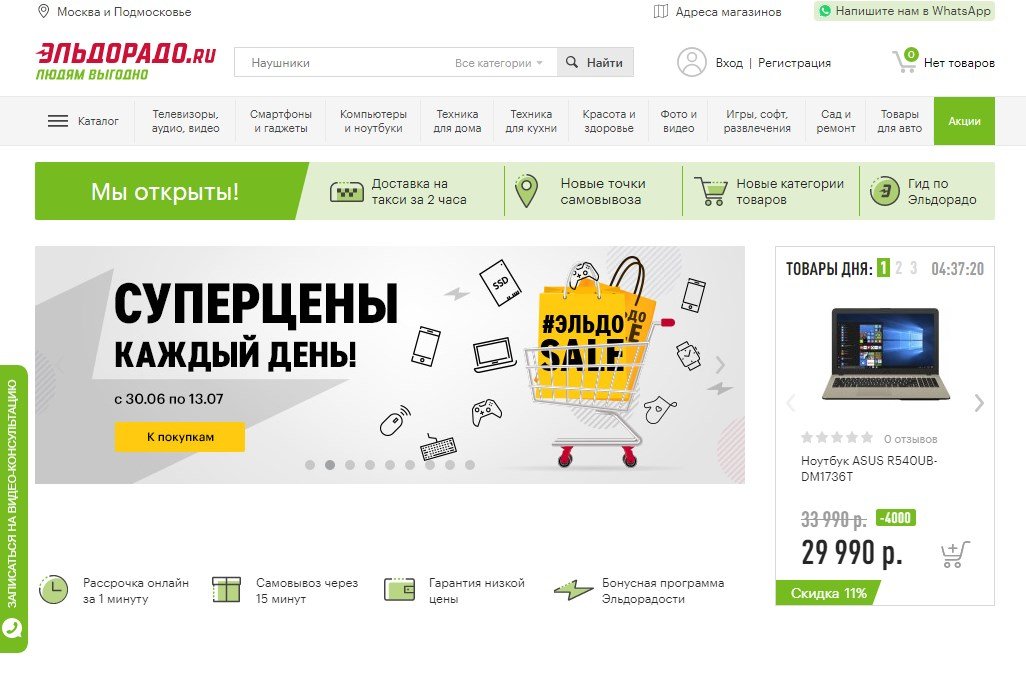1026x680 pixels.
Task: Click the Бонусная программа lightning icon
Action: tap(573, 590)
